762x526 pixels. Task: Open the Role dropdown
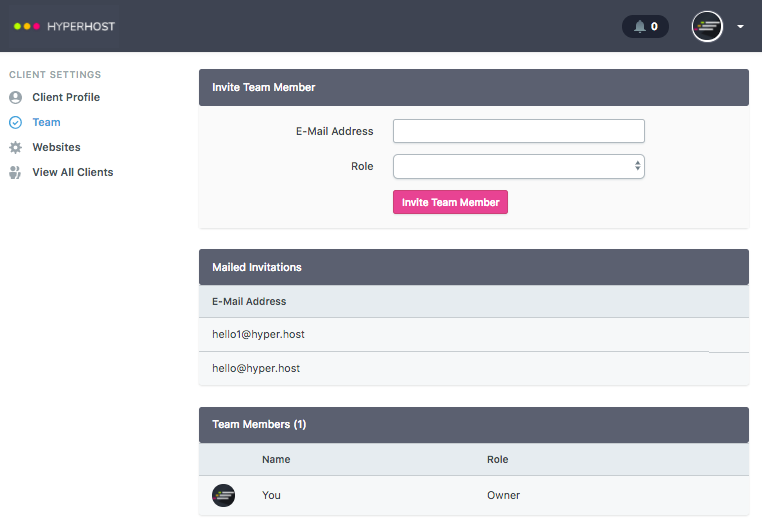[x=519, y=166]
